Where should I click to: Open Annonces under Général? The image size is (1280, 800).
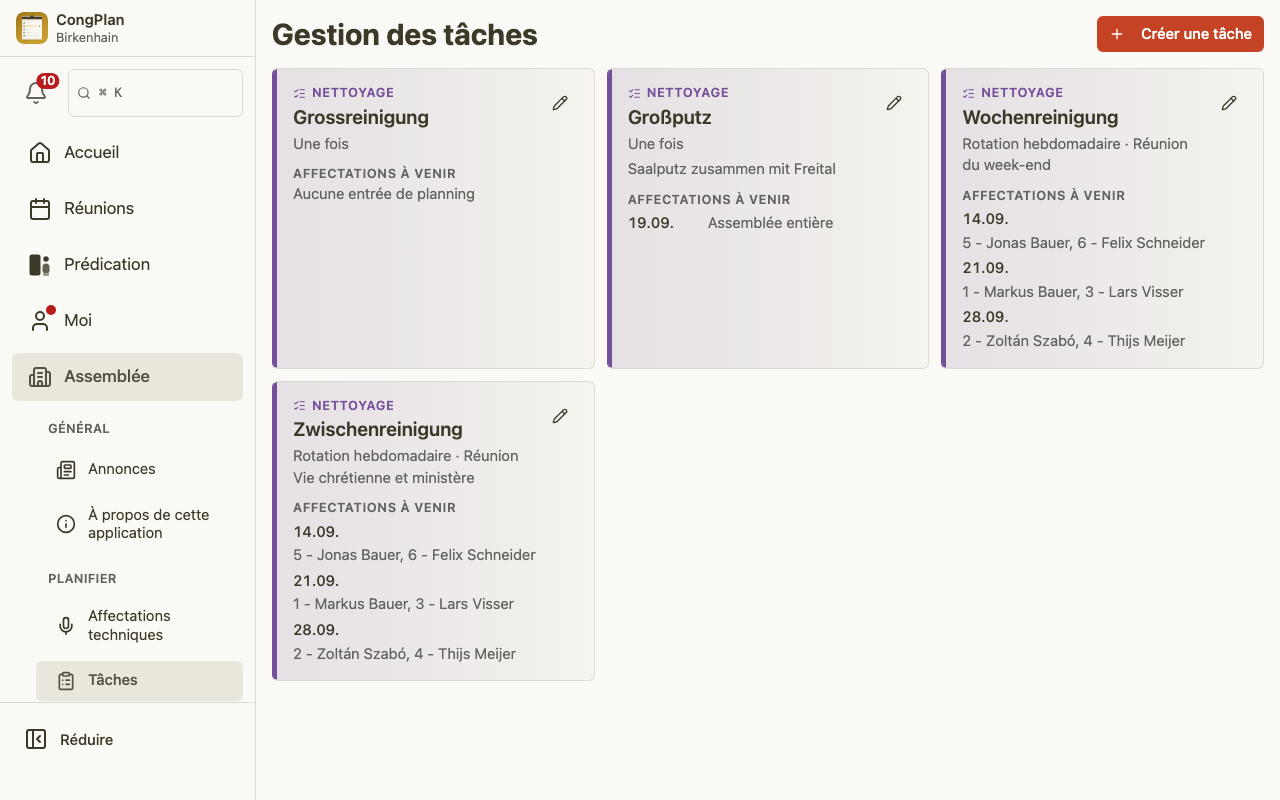(140, 469)
